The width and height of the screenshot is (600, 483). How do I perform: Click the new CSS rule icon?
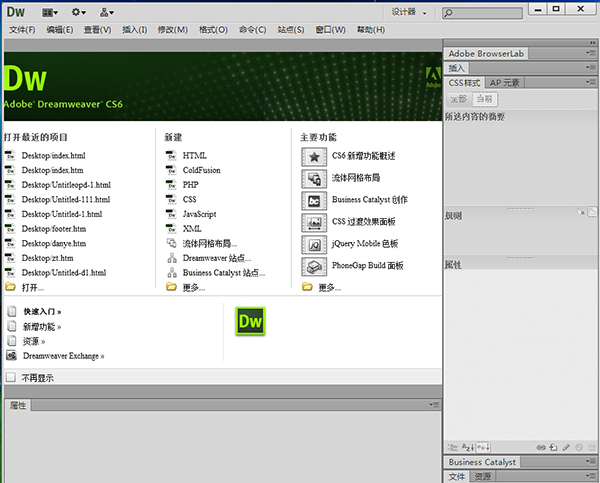click(x=553, y=447)
